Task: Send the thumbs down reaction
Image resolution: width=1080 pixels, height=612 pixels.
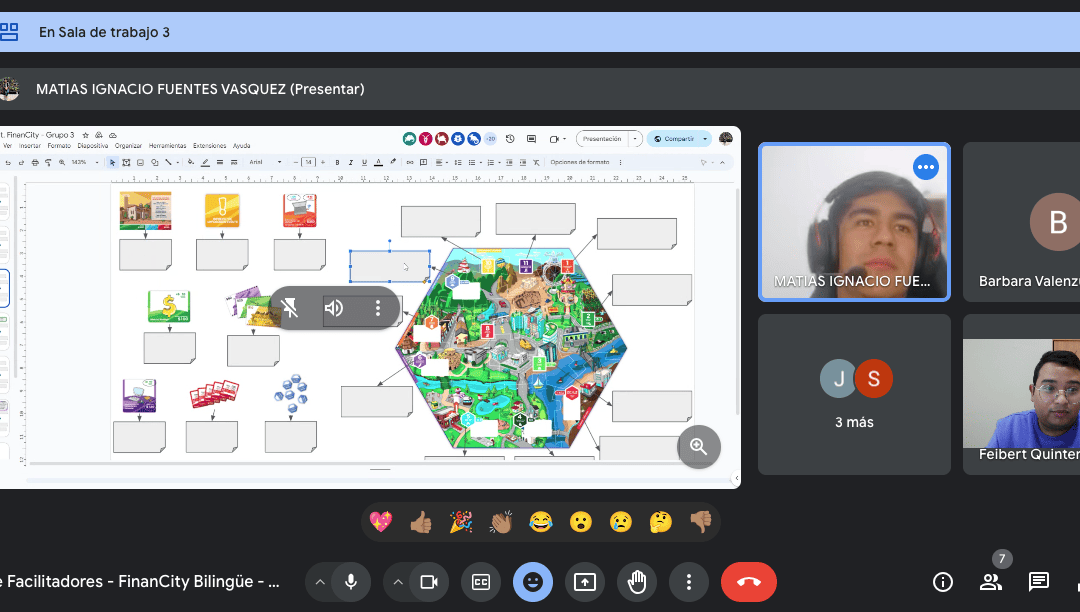Action: coord(700,523)
